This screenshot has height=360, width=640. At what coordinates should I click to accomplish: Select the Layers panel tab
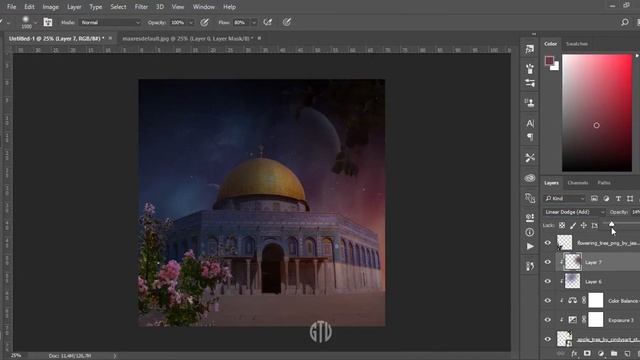click(551, 183)
